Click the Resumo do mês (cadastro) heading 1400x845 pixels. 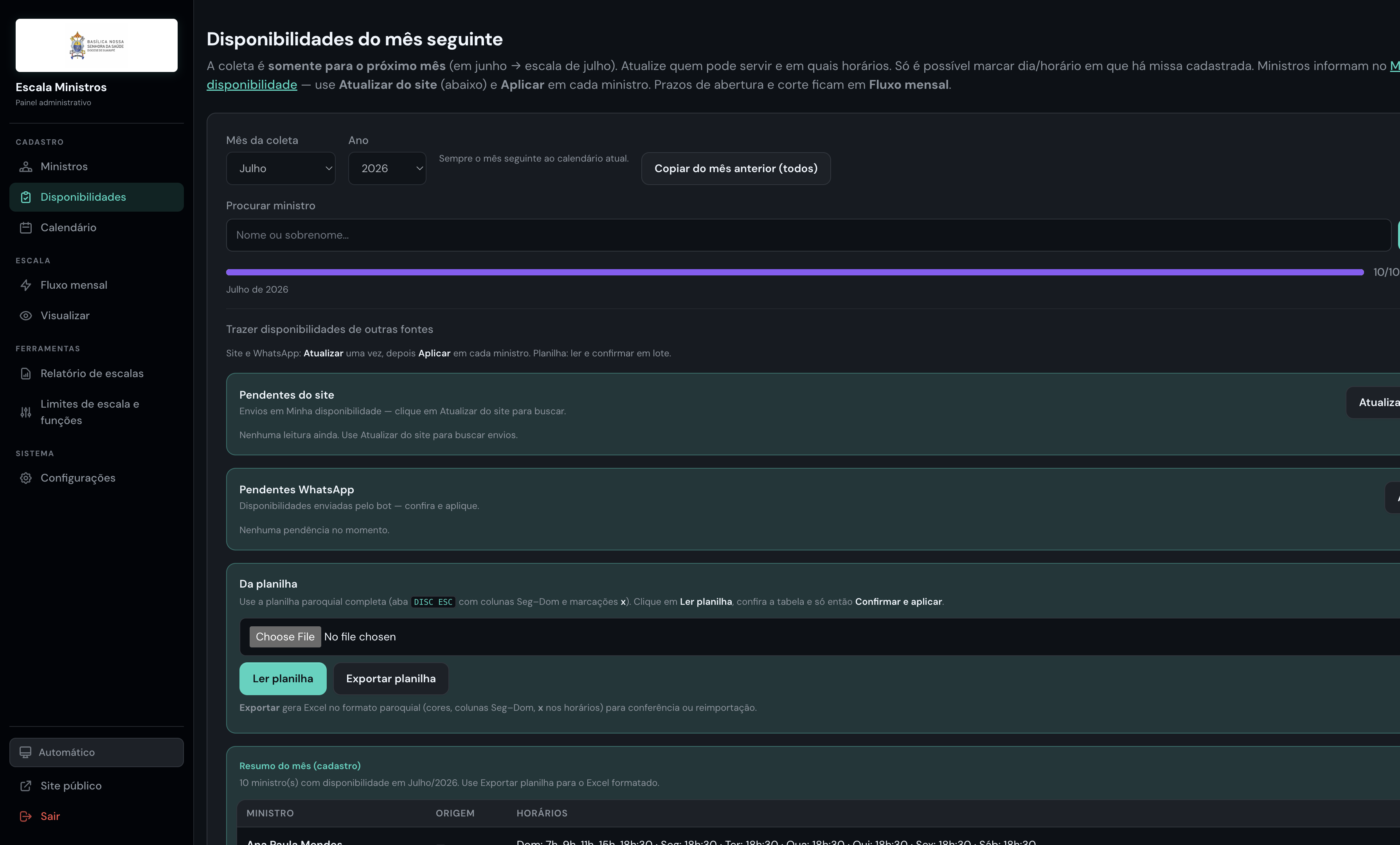tap(300, 766)
